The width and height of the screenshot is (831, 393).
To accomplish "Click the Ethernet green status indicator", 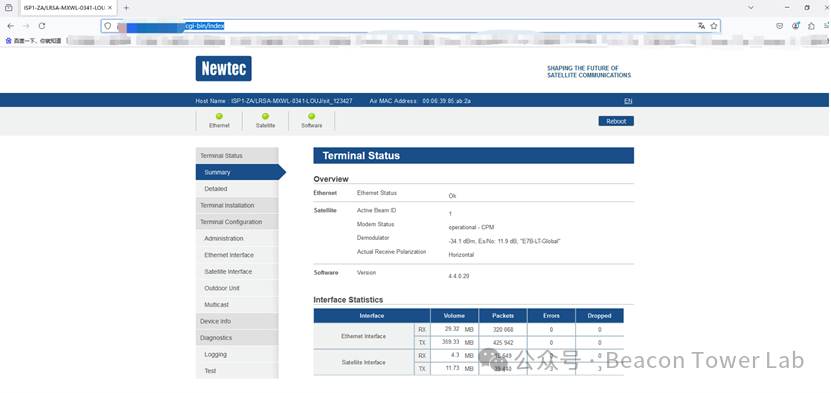I will (x=219, y=117).
